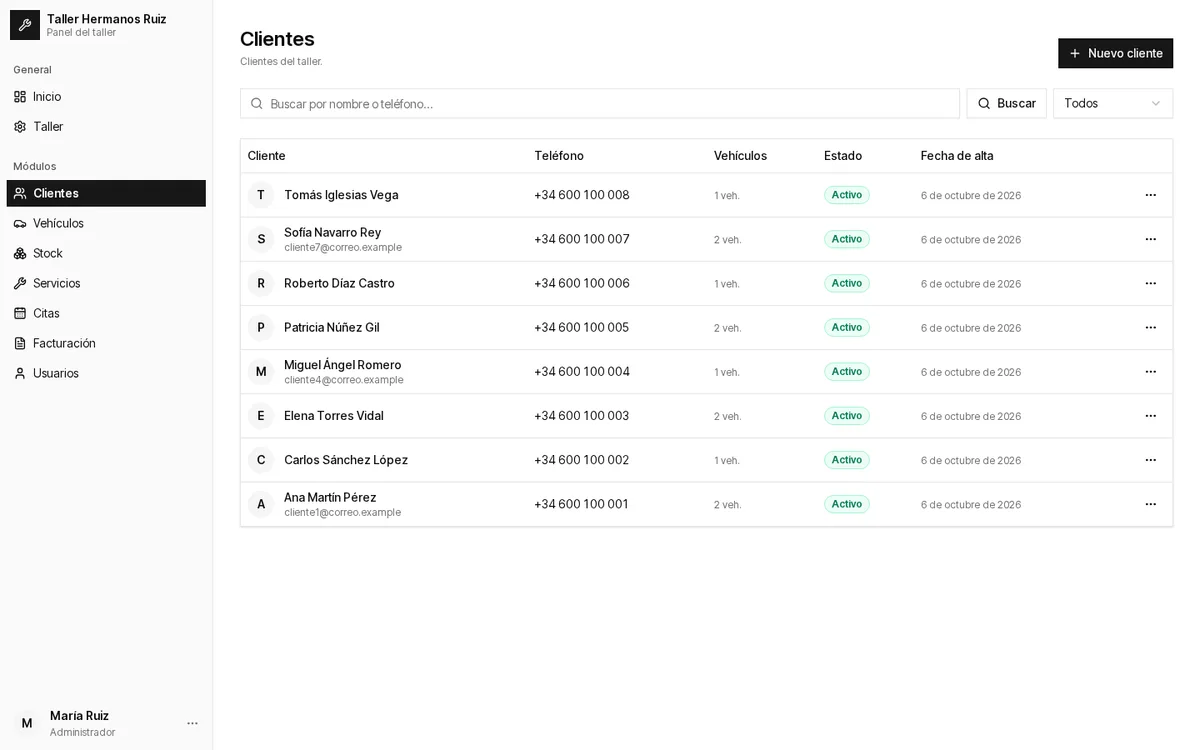Image resolution: width=1200 pixels, height=750 pixels.
Task: Open row actions for Tomás Iglesias Vega
Action: tap(1150, 195)
